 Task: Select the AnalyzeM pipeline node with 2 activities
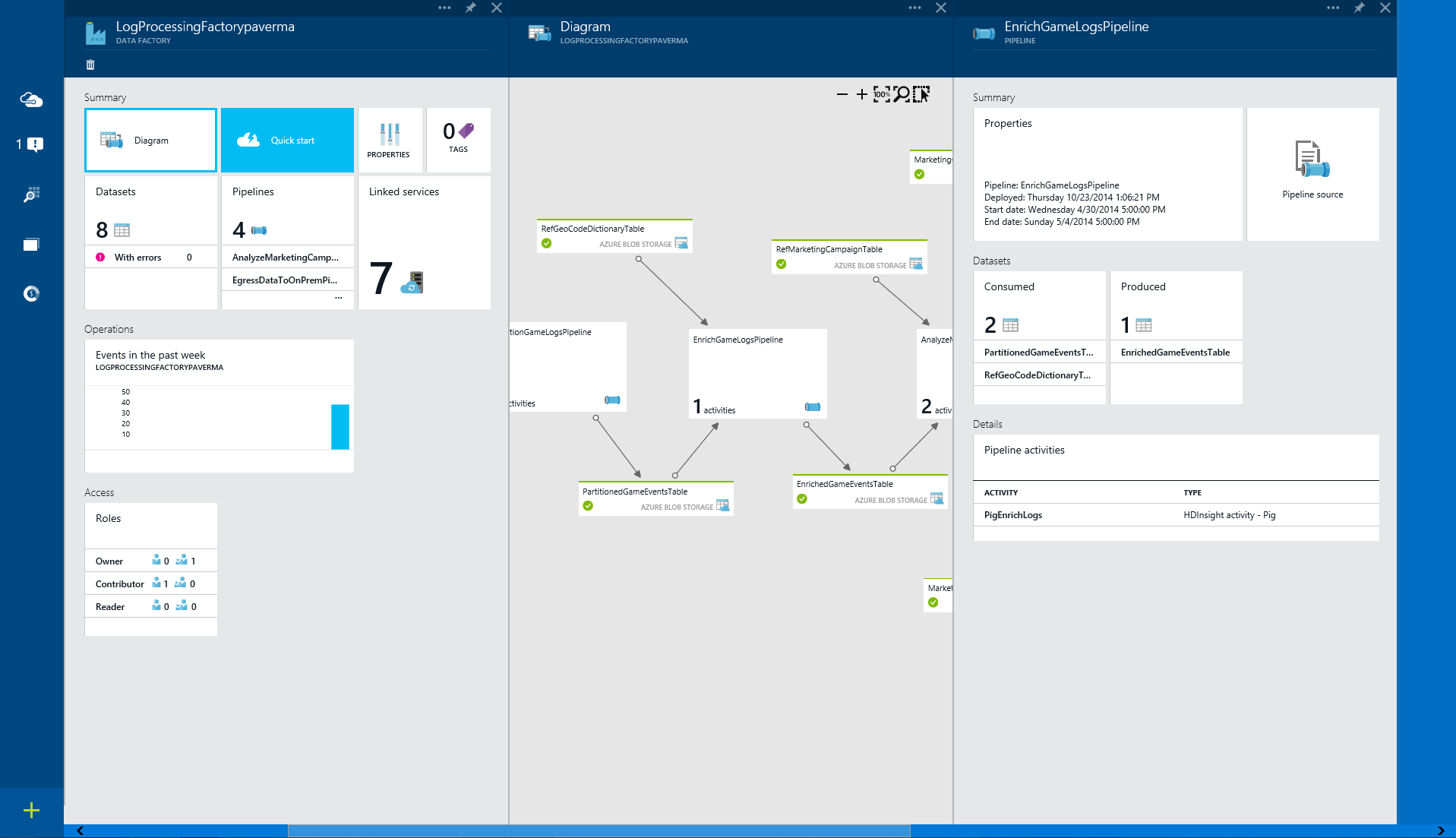(x=935, y=374)
